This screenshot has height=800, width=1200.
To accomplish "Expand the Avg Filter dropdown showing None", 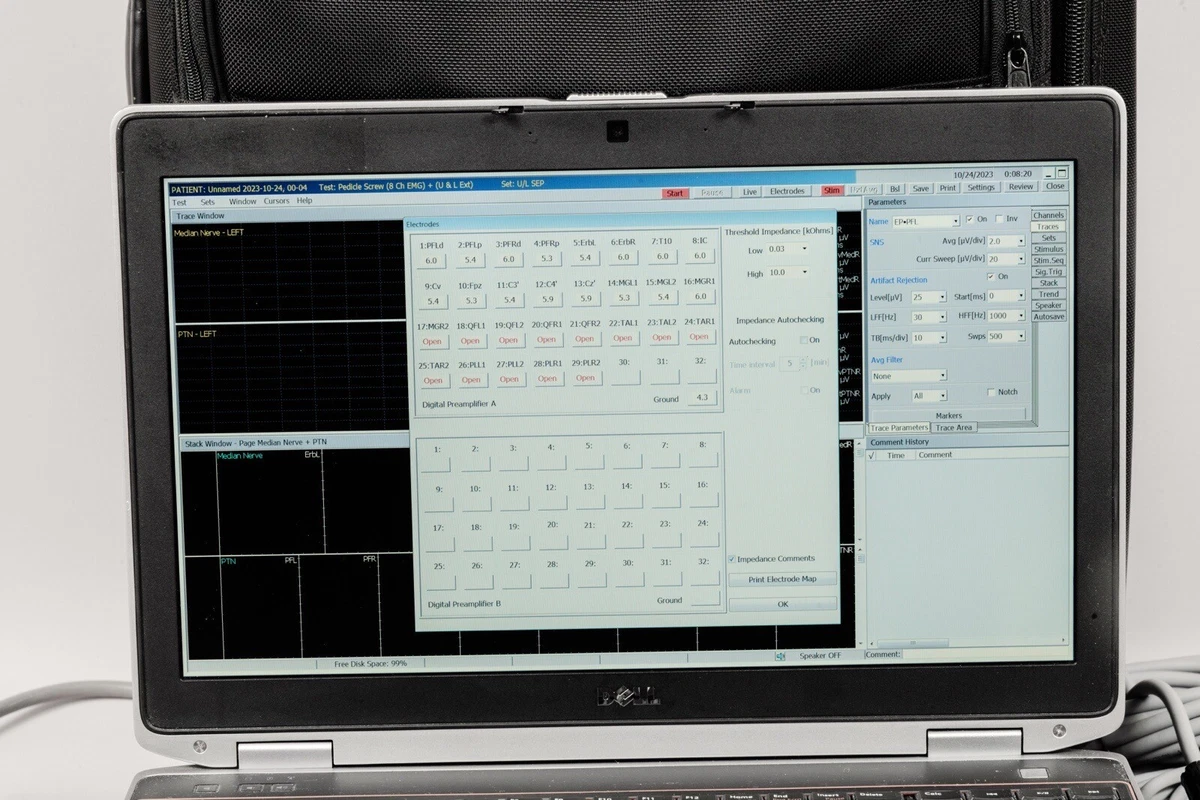I will [x=908, y=376].
